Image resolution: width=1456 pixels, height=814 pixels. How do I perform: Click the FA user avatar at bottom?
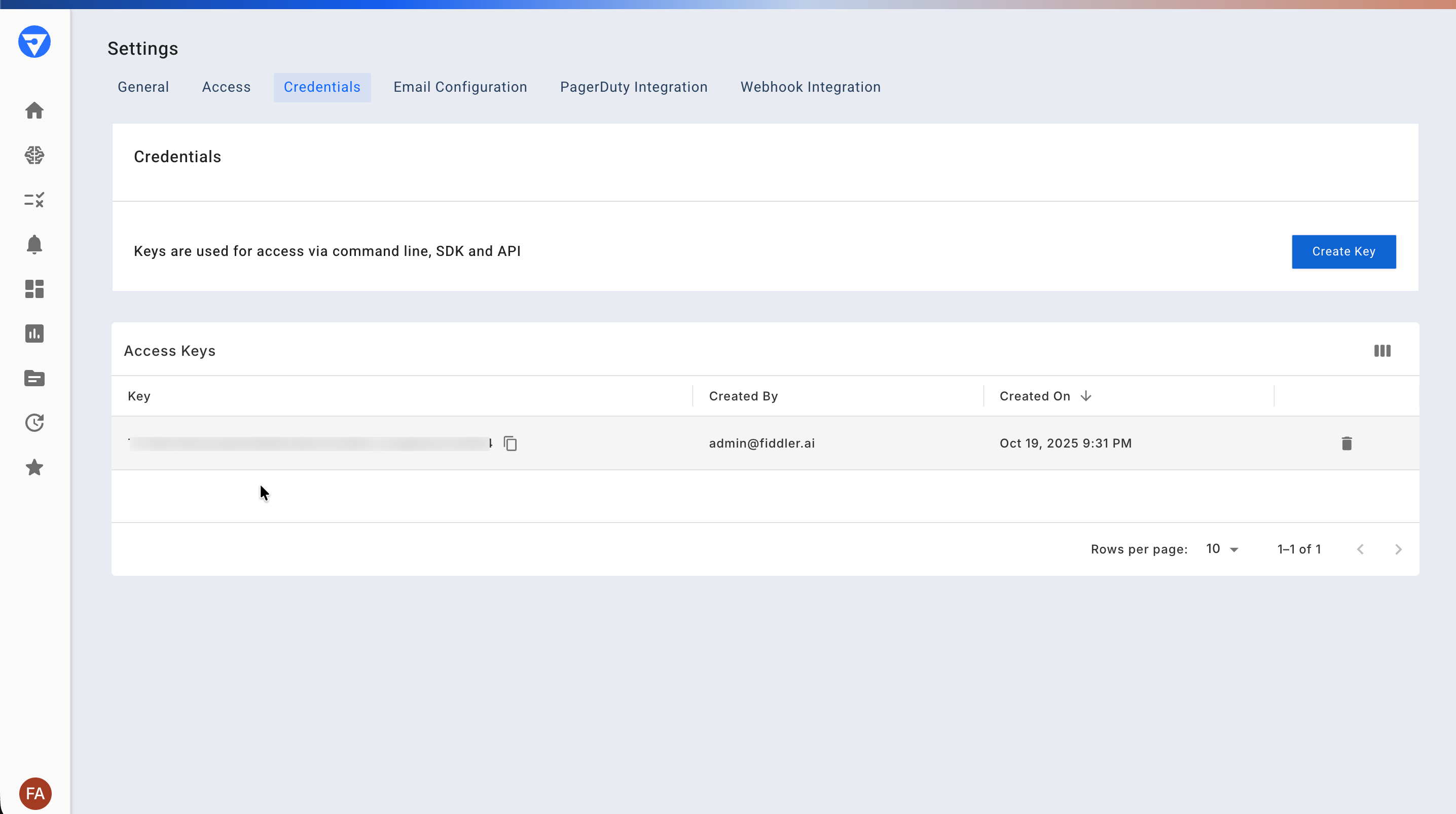34,793
